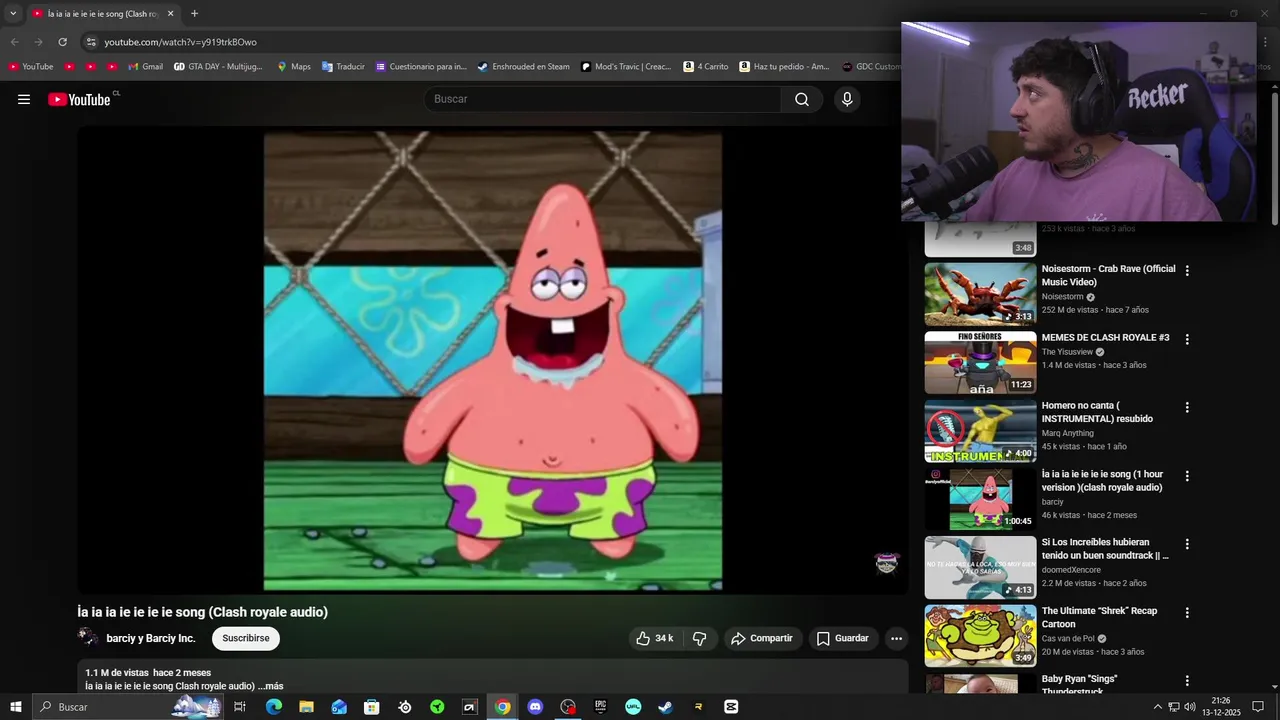This screenshot has width=1280, height=720.
Task: Open the 1 hour version video title
Action: pyautogui.click(x=1102, y=481)
